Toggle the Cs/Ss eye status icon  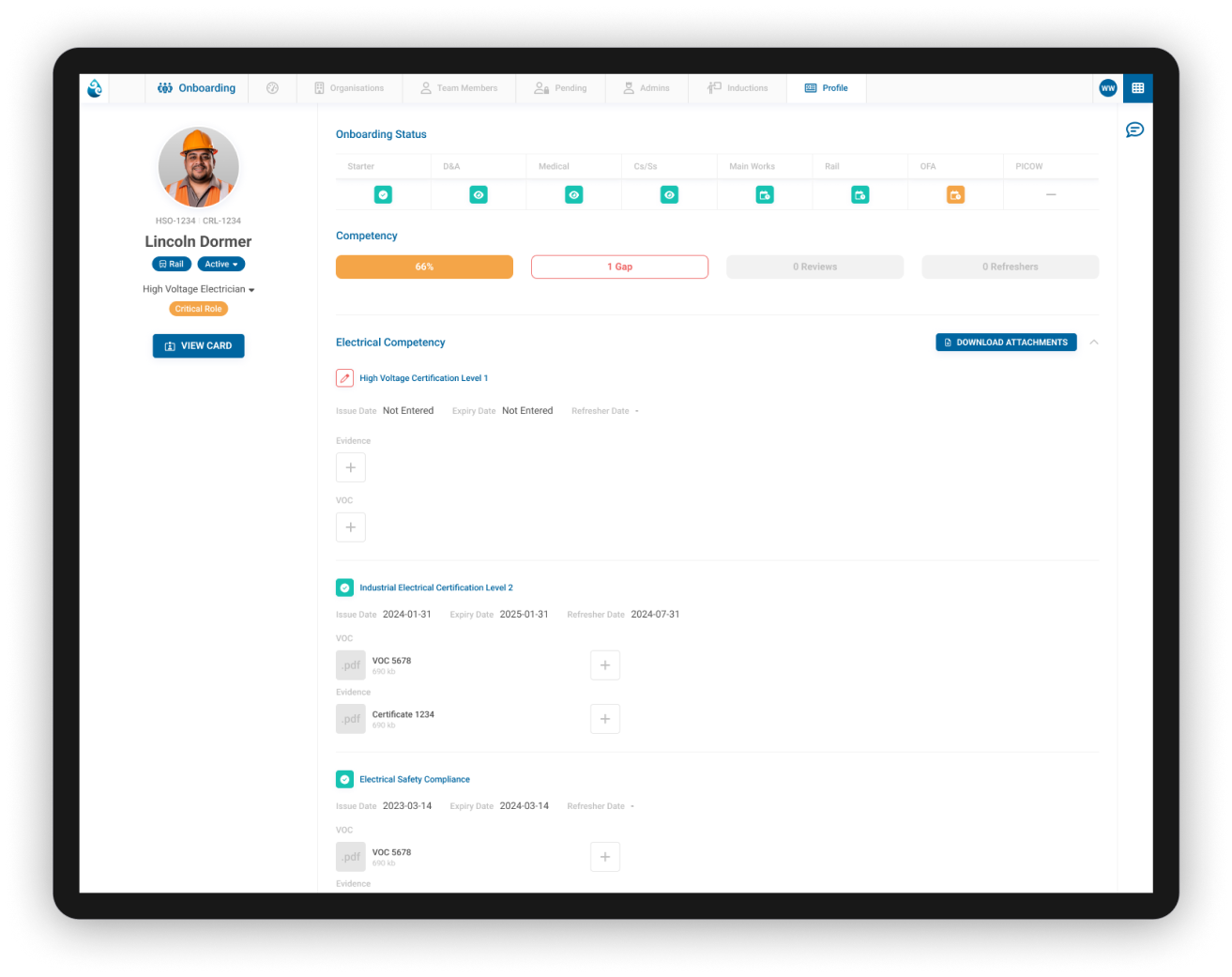coord(669,195)
